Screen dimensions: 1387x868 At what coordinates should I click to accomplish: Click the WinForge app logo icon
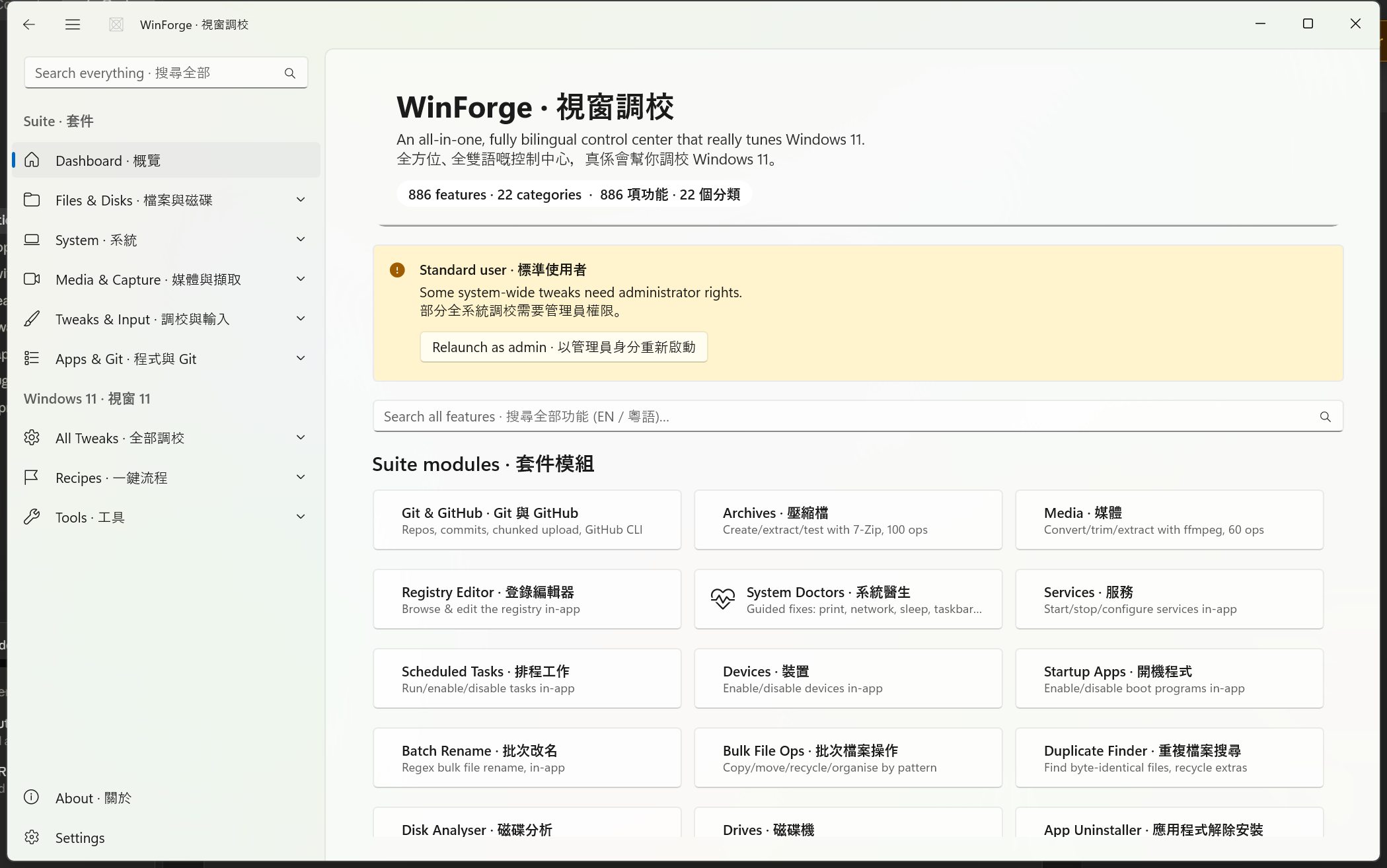point(116,24)
